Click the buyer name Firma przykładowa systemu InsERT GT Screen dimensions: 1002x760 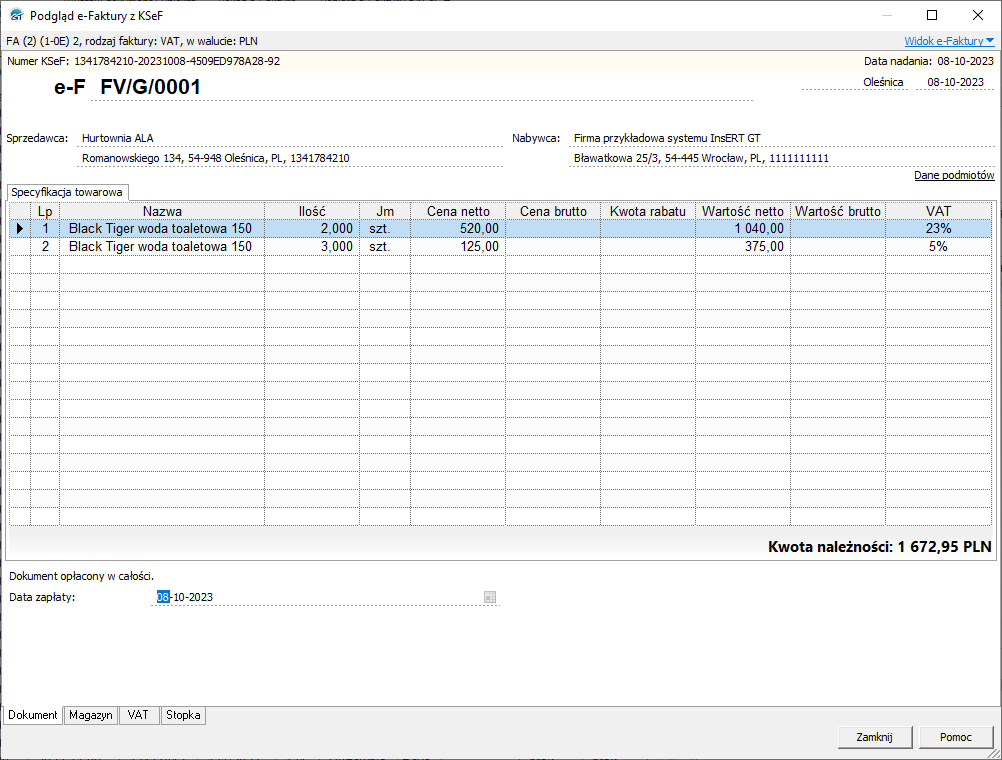(x=667, y=138)
